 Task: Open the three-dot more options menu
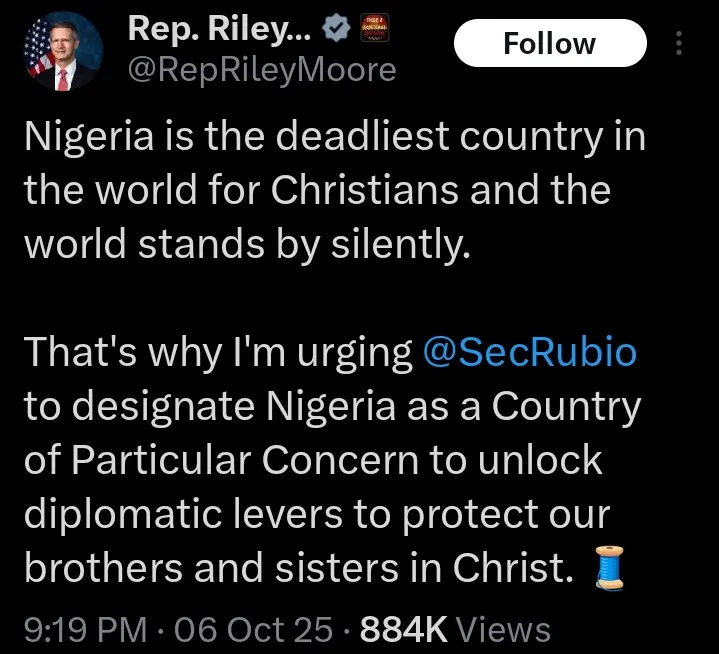click(x=680, y=44)
